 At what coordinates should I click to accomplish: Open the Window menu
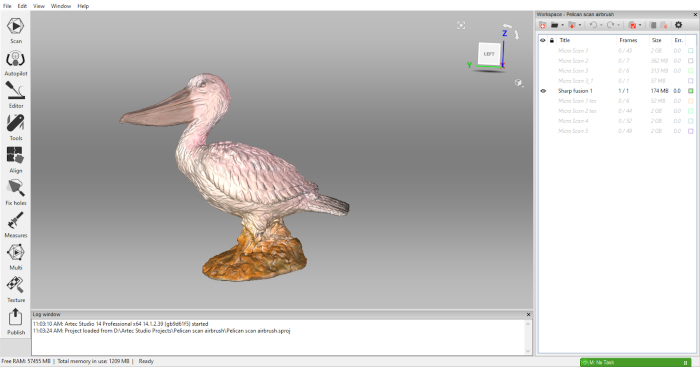click(61, 6)
